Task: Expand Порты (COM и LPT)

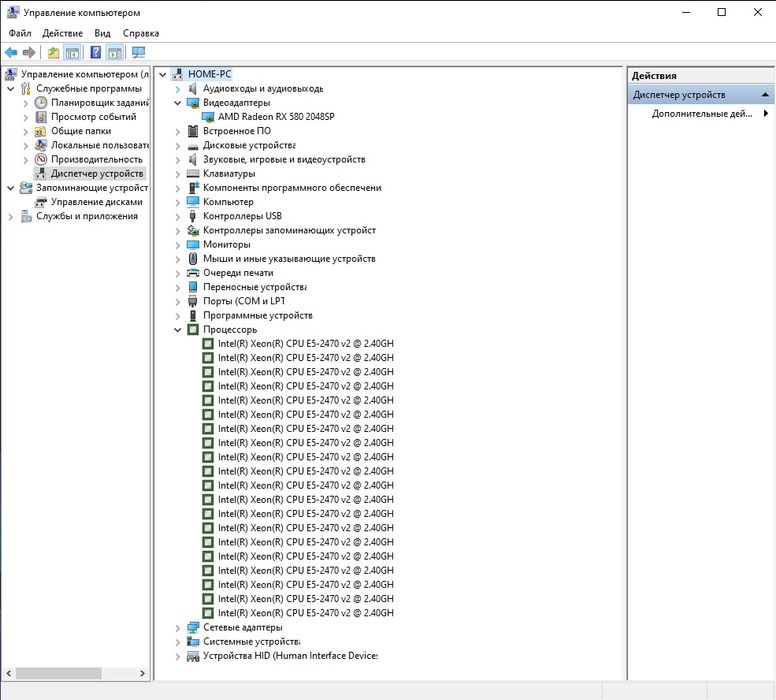Action: point(178,301)
